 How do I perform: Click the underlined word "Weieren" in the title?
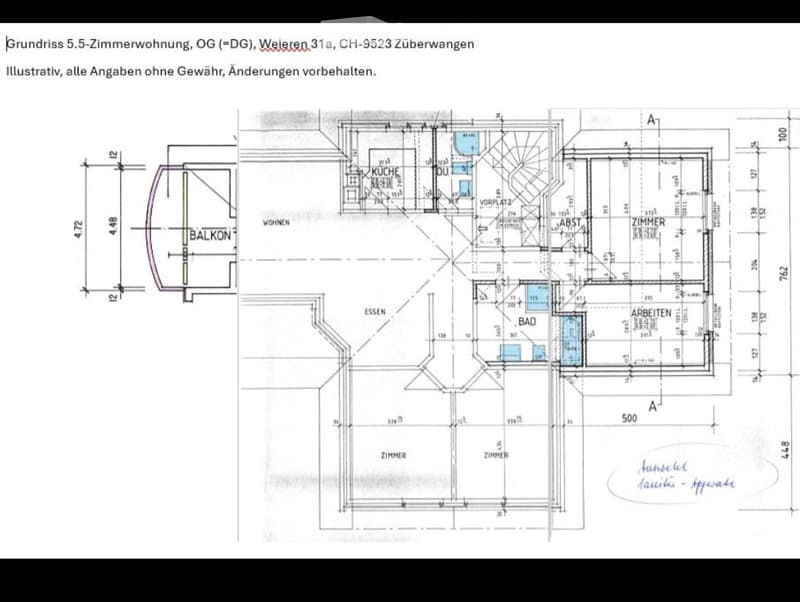point(283,44)
